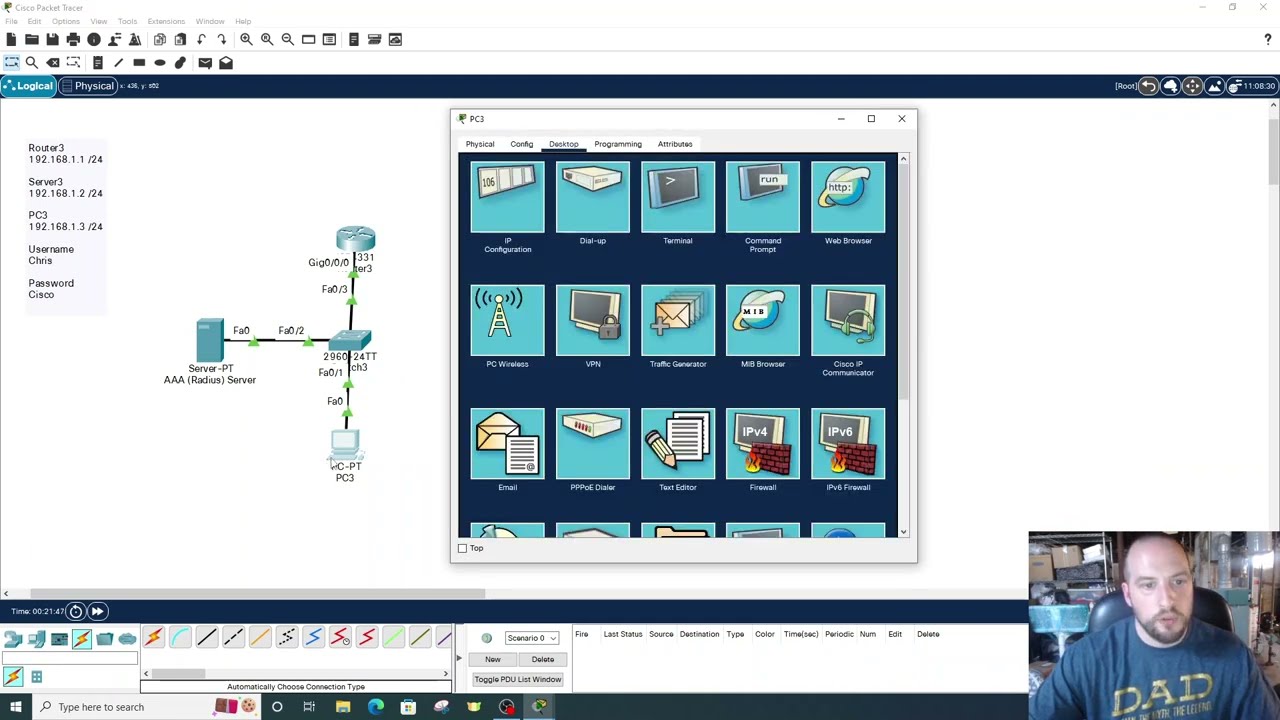
Task: Pick the automatic connection lightning cable
Action: 153,638
